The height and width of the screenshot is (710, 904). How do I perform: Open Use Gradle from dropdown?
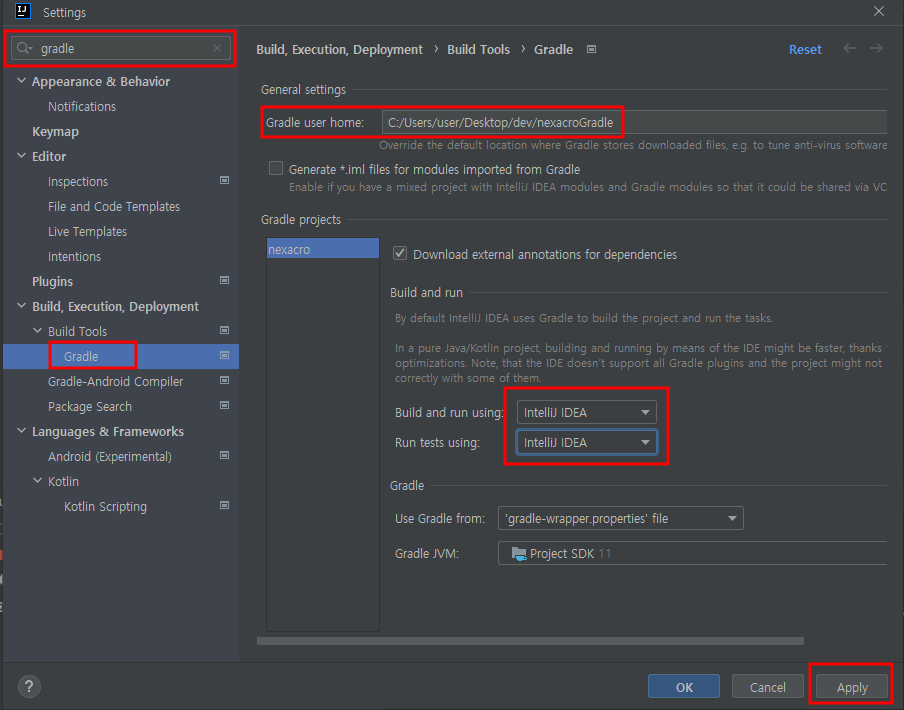621,519
